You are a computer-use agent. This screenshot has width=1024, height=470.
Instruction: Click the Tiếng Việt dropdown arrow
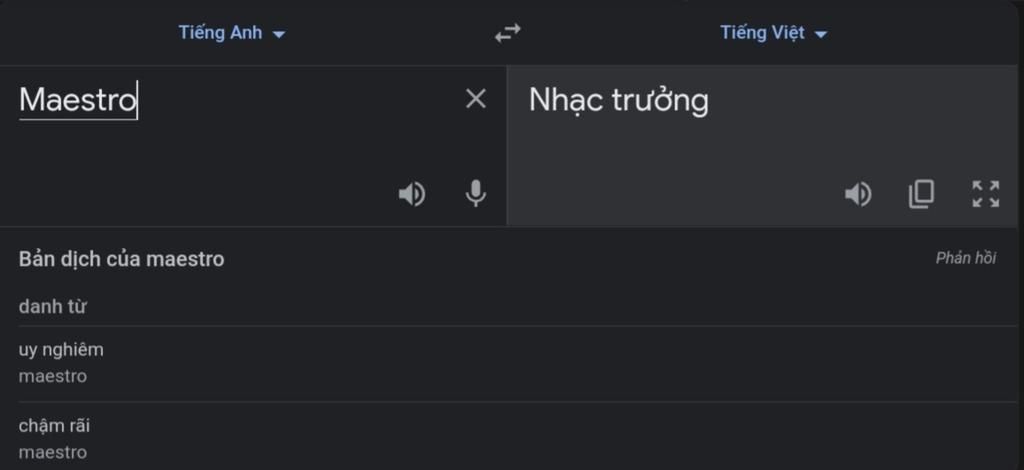821,34
